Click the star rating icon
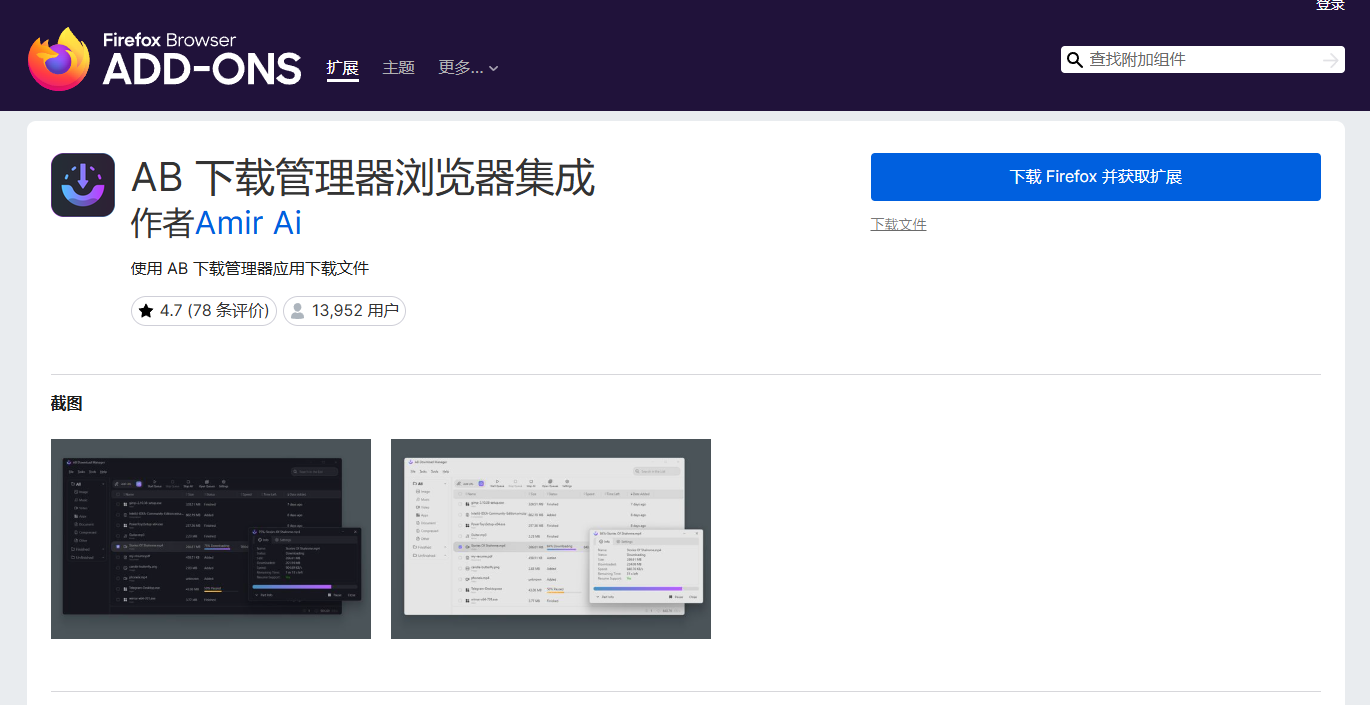 (x=146, y=311)
